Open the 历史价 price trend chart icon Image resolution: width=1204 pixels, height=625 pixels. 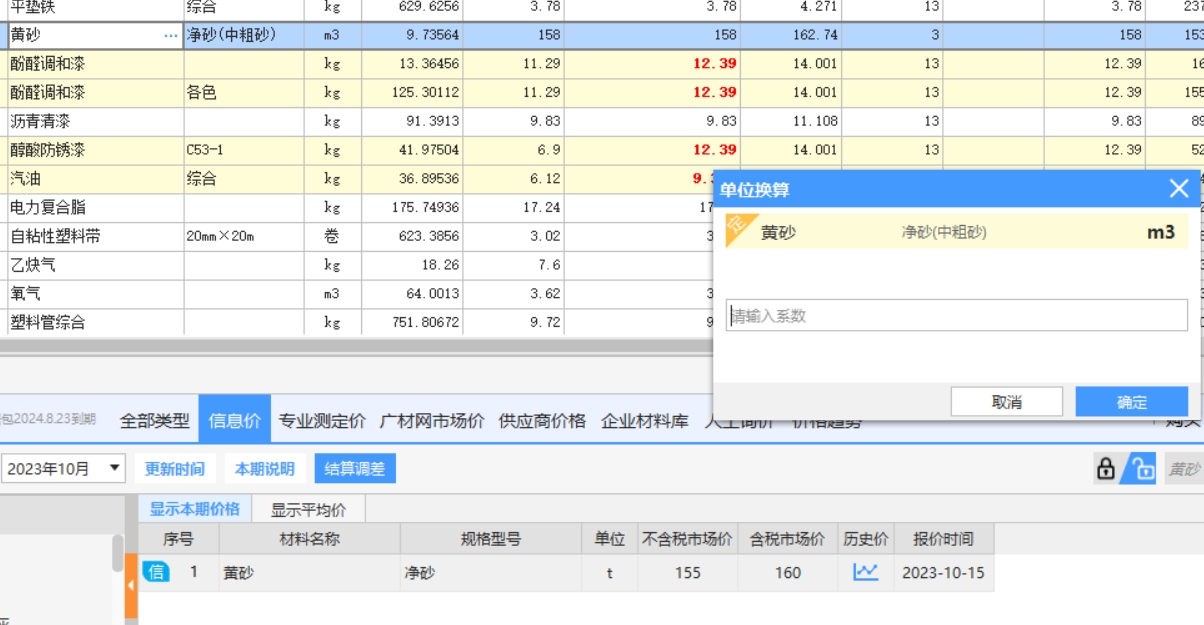pos(865,572)
